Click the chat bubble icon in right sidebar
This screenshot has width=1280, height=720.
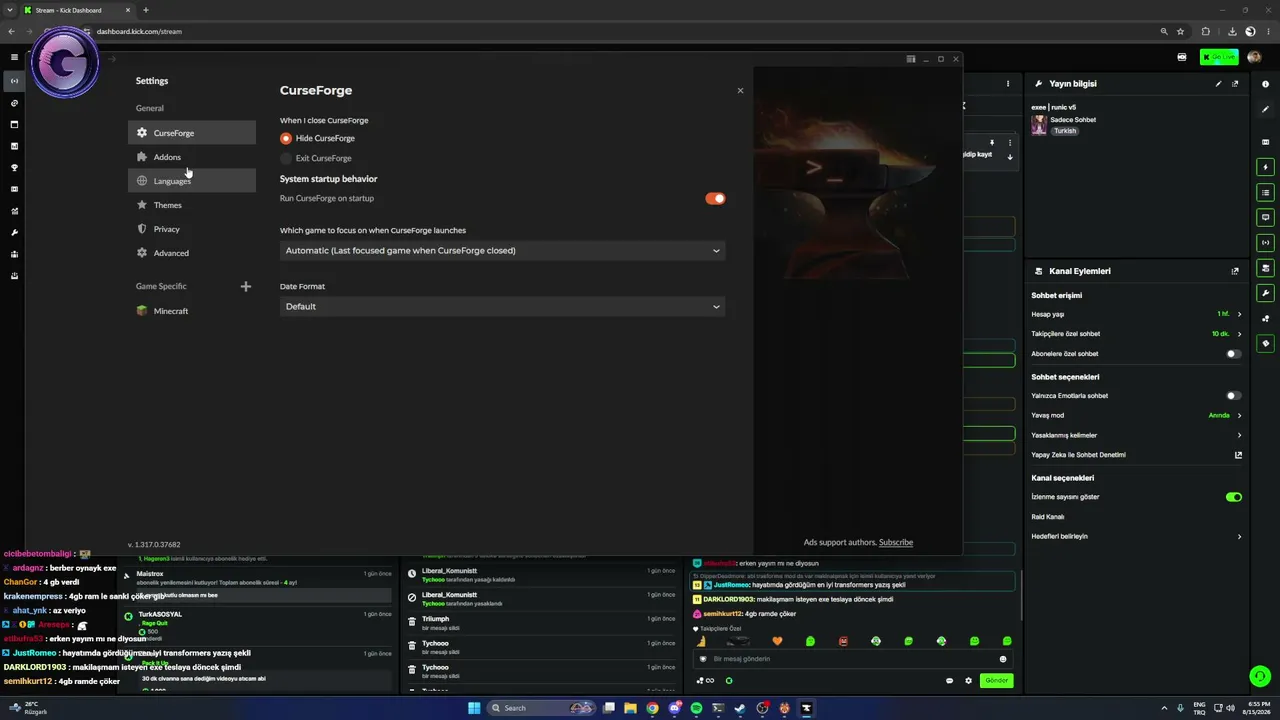coord(1265,217)
